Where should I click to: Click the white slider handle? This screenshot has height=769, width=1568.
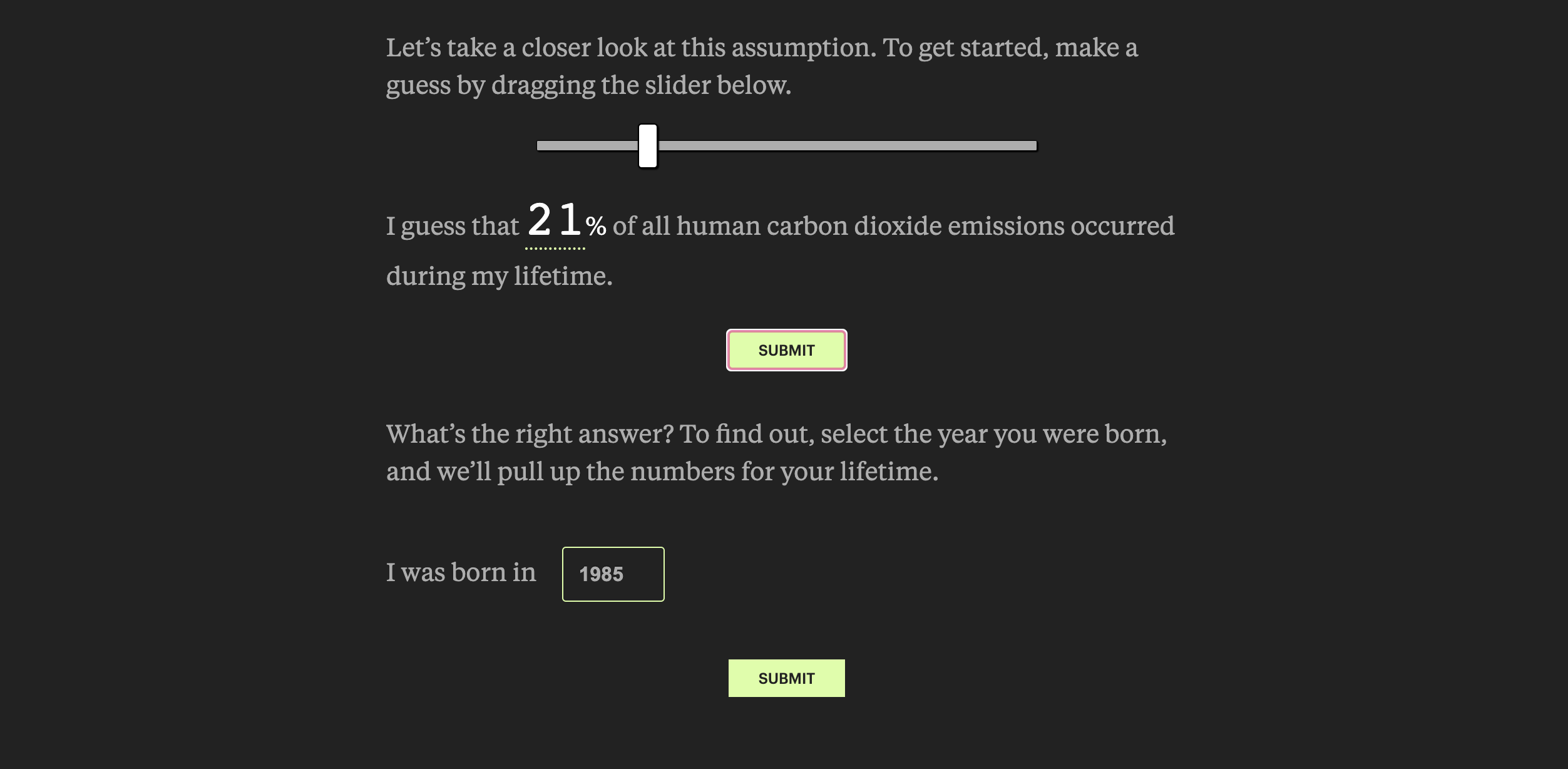tap(648, 146)
